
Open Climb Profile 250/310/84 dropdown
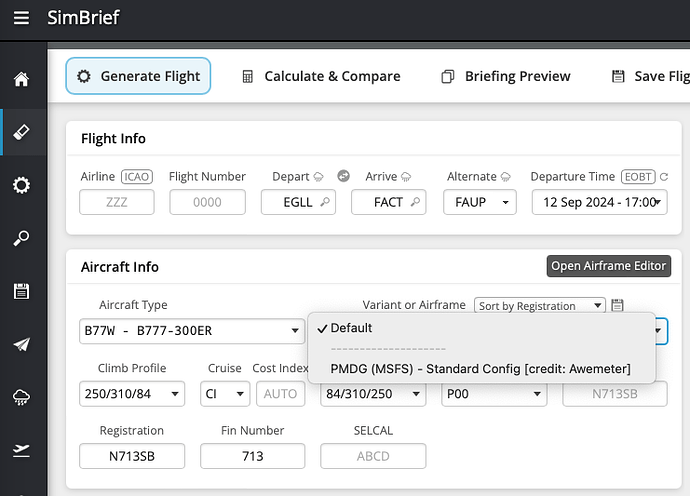132,393
